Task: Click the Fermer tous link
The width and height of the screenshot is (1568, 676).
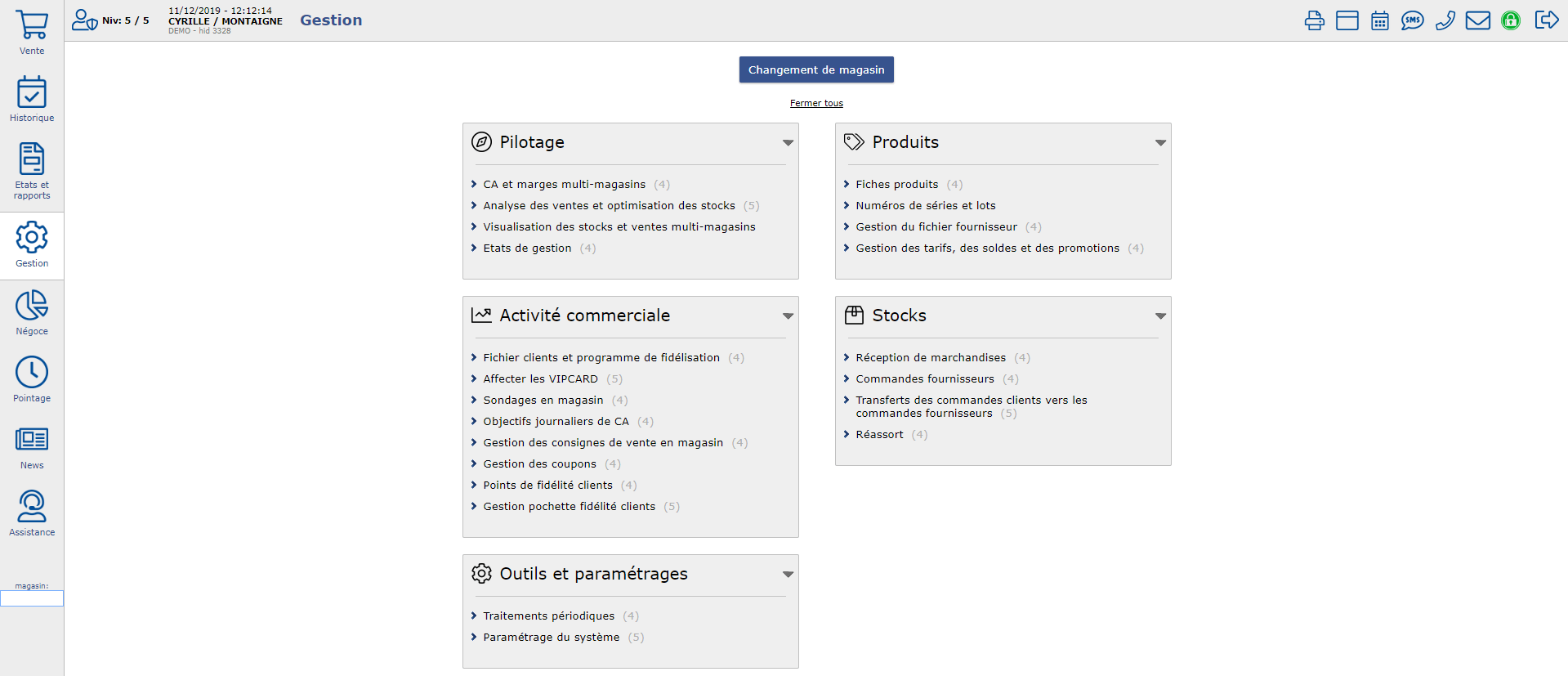Action: pos(816,103)
